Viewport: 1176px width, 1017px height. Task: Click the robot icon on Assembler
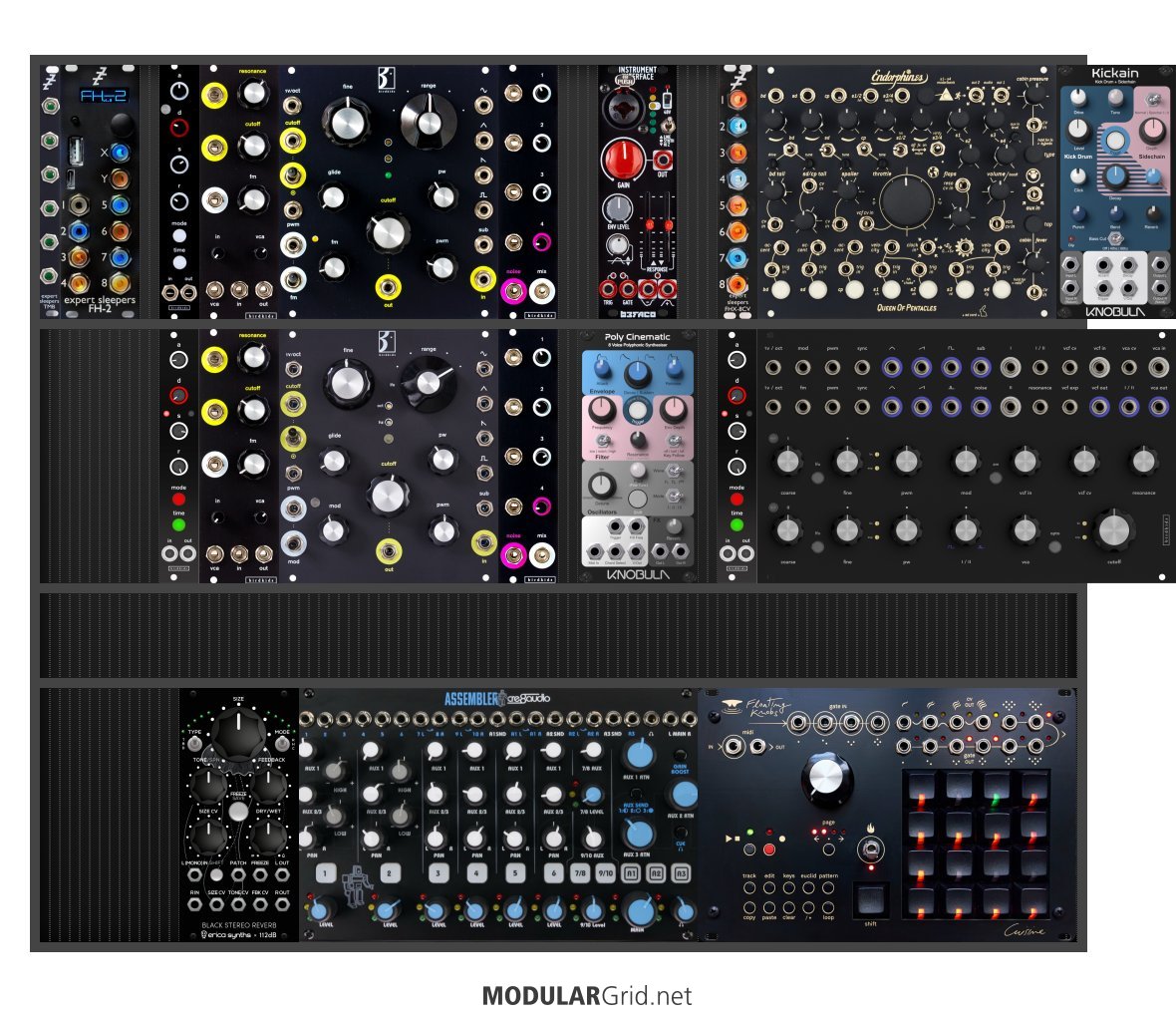pyautogui.click(x=356, y=885)
